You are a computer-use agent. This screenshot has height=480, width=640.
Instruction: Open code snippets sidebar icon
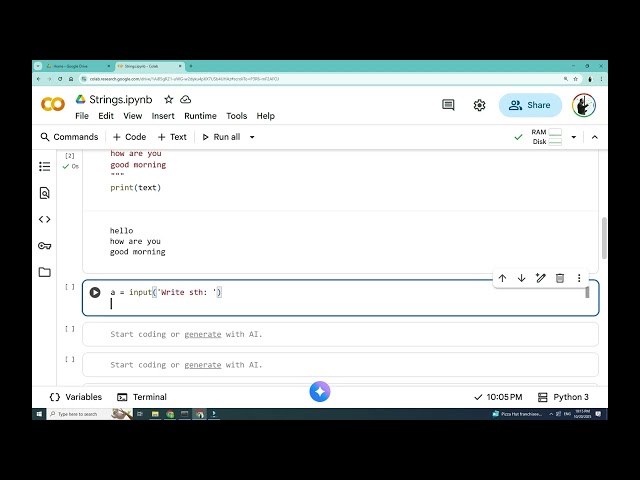coord(44,219)
